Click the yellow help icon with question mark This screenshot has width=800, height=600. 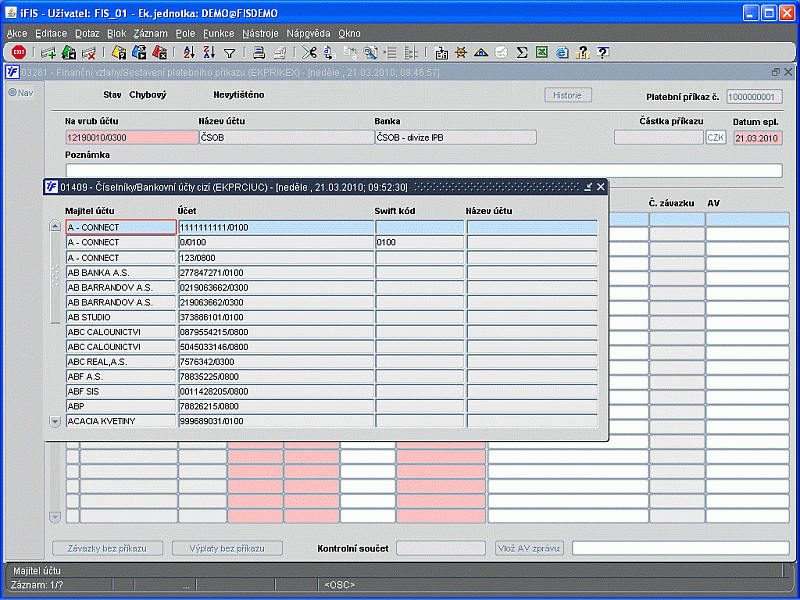pyautogui.click(x=582, y=53)
